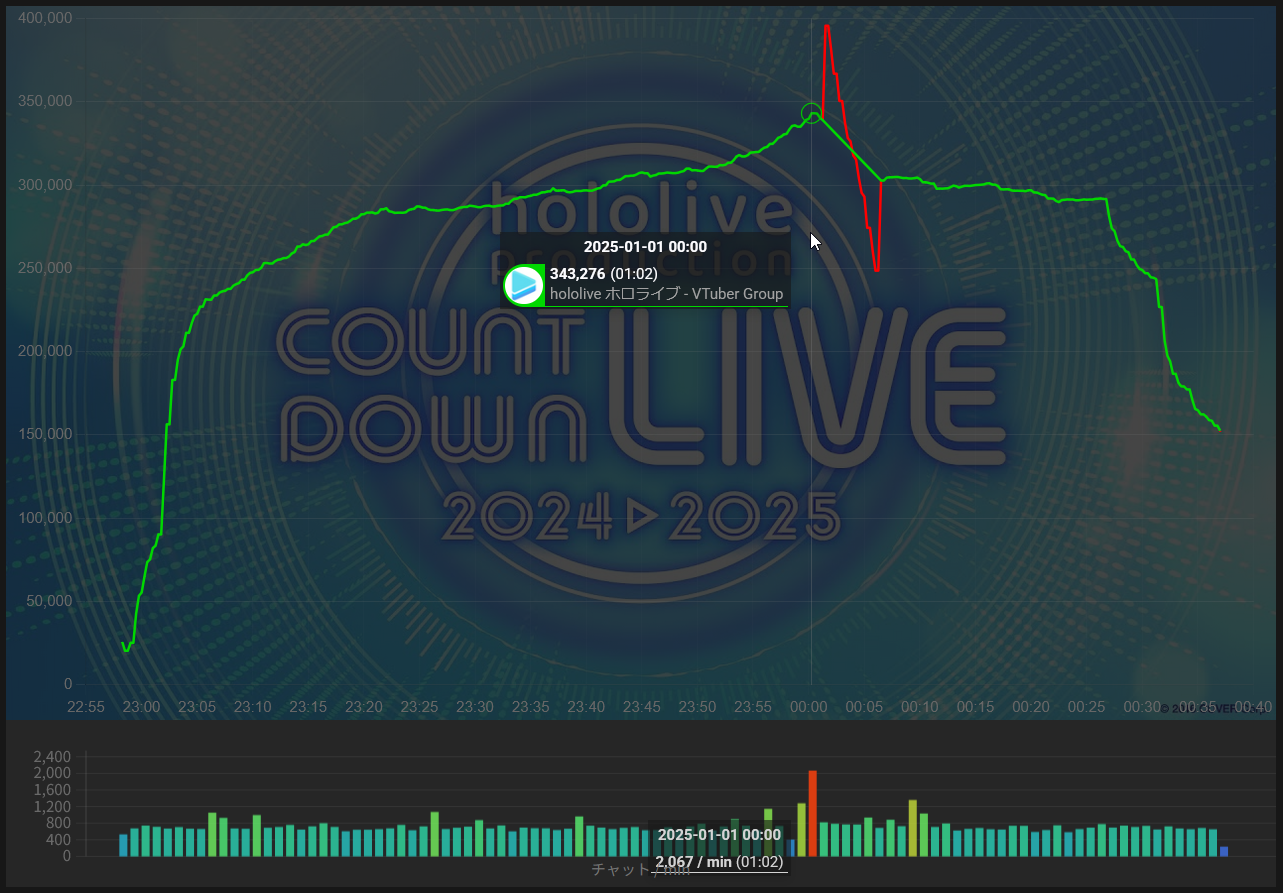The image size is (1283, 893).
Task: Click "hololive ホロライブ - VTuber Group" channel name
Action: (667, 294)
